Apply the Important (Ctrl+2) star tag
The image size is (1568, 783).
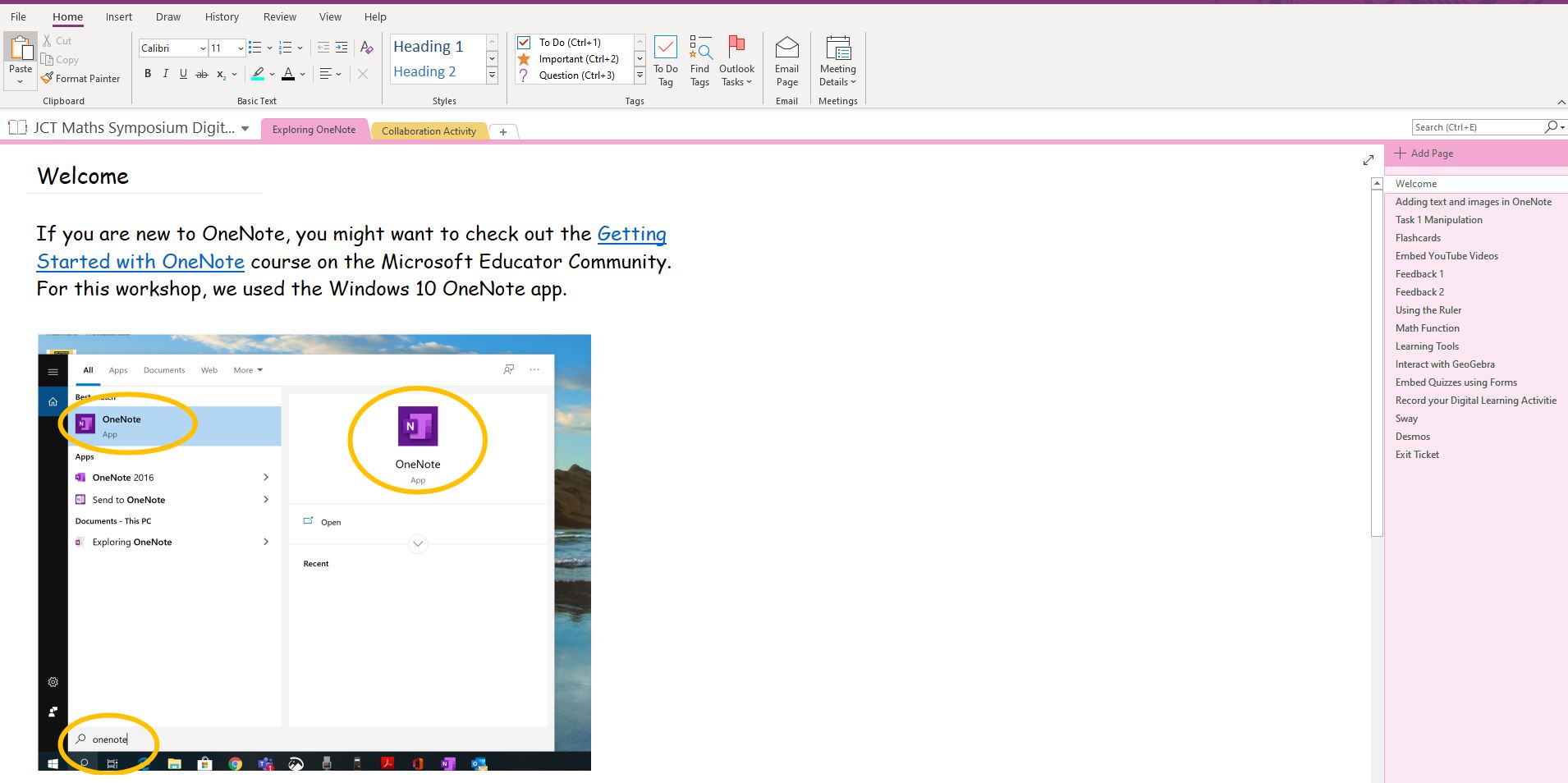[524, 59]
